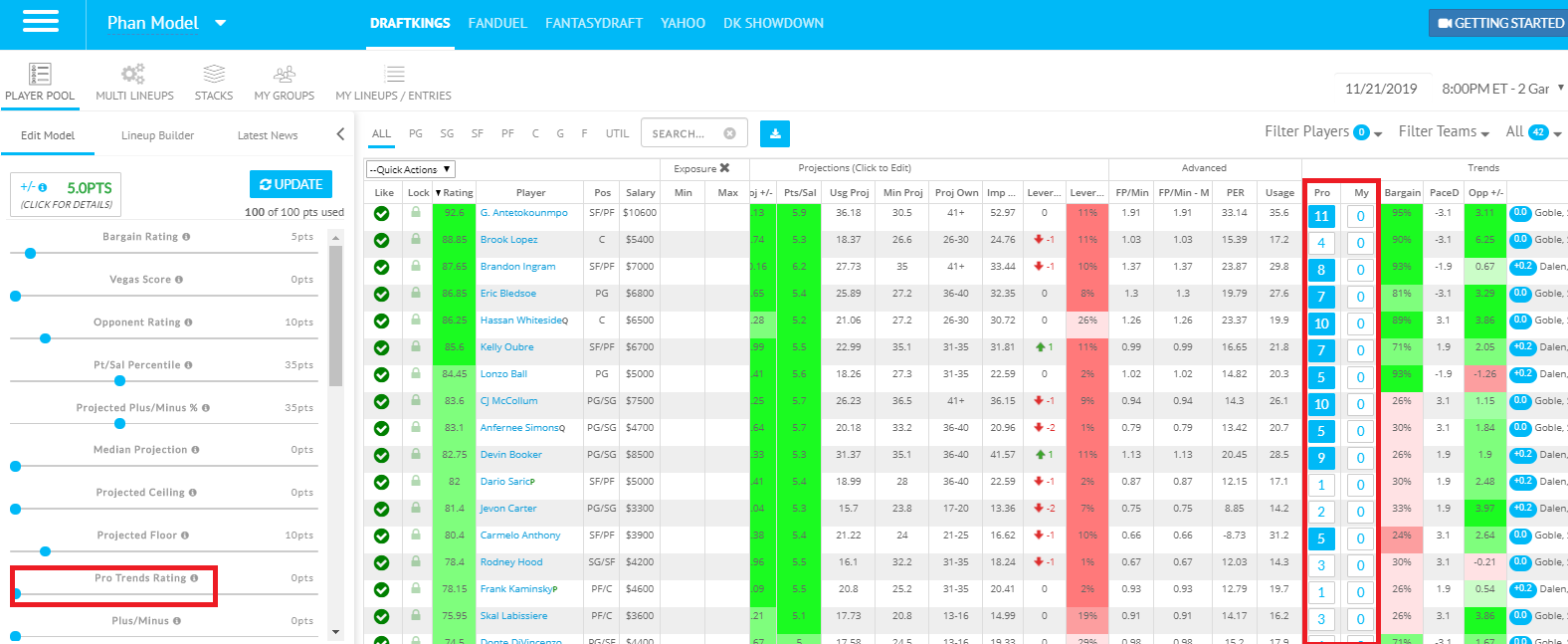Click the 11/21/2019 date field

[1381, 89]
